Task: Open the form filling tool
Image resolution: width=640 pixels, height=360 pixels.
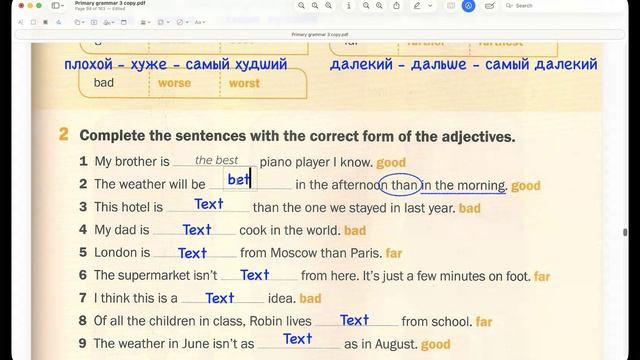Action: (x=489, y=6)
